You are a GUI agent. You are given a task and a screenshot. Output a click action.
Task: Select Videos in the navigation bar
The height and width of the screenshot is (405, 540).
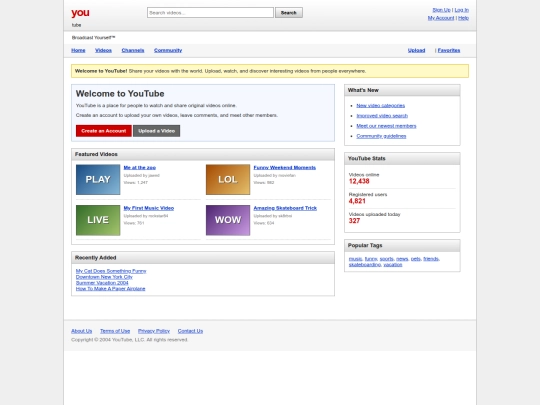(x=103, y=50)
